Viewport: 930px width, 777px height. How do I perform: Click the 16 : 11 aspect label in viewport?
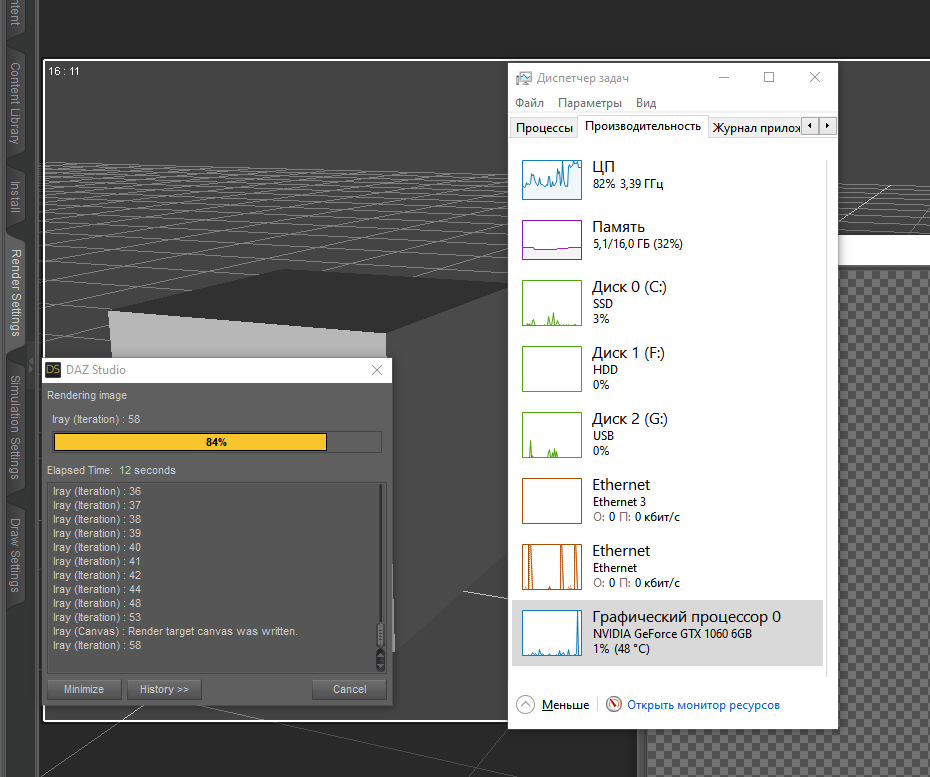[x=63, y=71]
